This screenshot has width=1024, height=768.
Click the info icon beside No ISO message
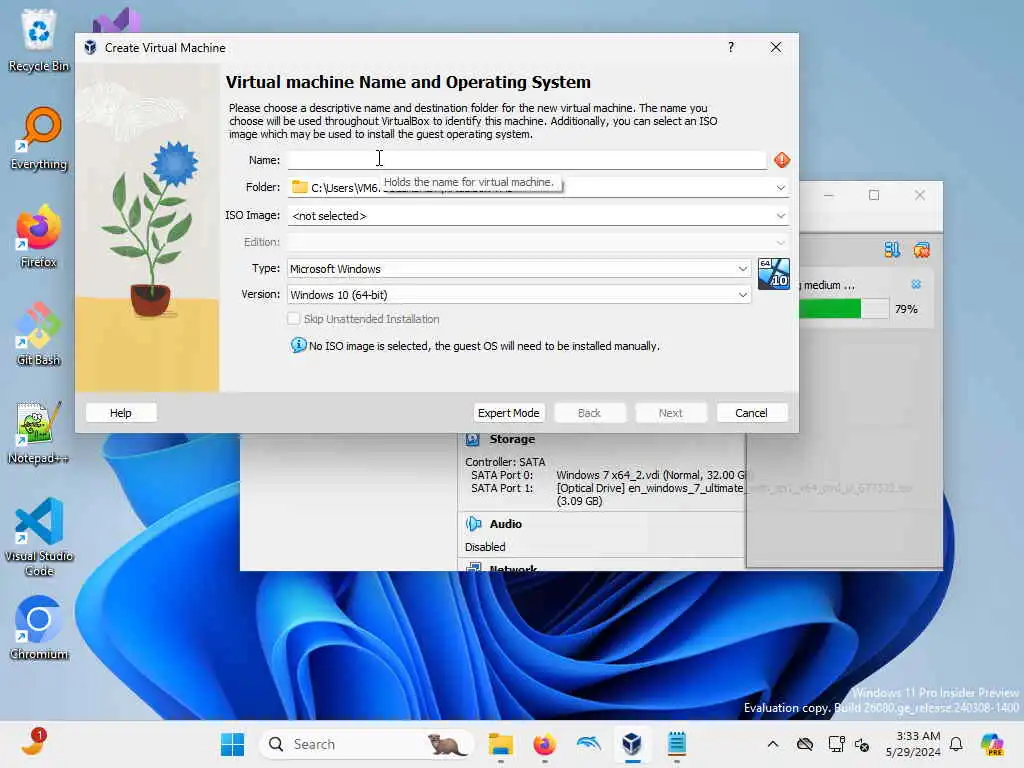[298, 345]
